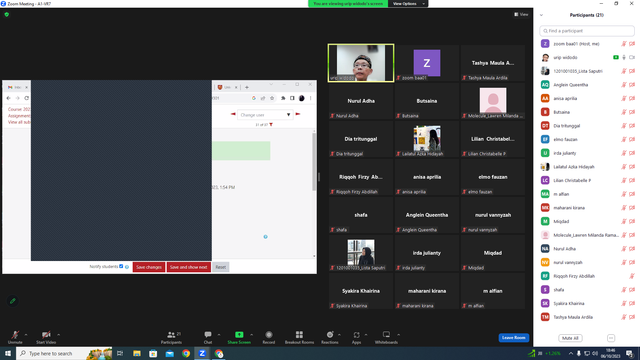Click the red previous-user arrow in shared page
Image resolution: width=640 pixels, height=360 pixels.
click(233, 114)
